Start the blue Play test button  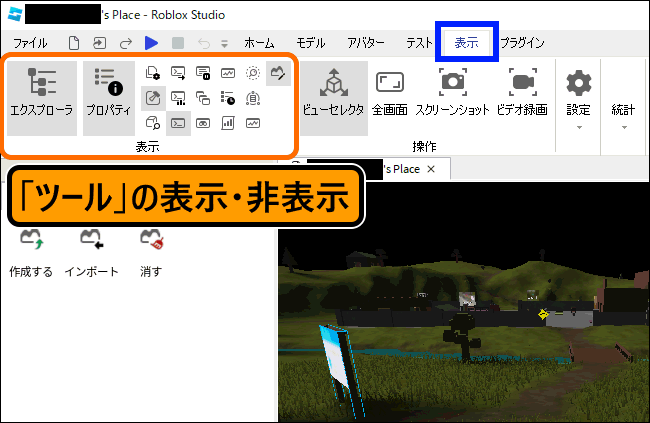tap(151, 43)
